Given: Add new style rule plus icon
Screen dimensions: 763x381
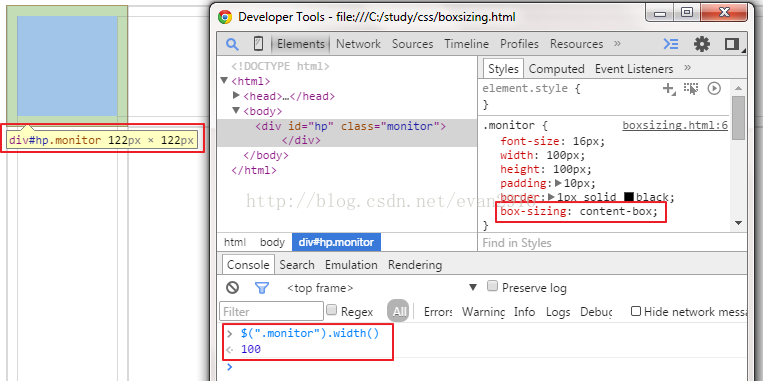Looking at the screenshot, I should 669,89.
